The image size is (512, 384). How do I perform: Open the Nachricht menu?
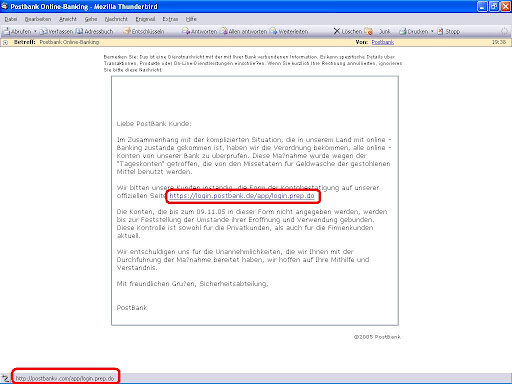click(x=116, y=19)
